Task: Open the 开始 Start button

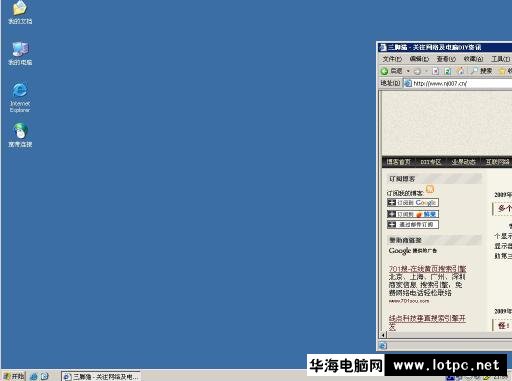Action: tap(13, 376)
